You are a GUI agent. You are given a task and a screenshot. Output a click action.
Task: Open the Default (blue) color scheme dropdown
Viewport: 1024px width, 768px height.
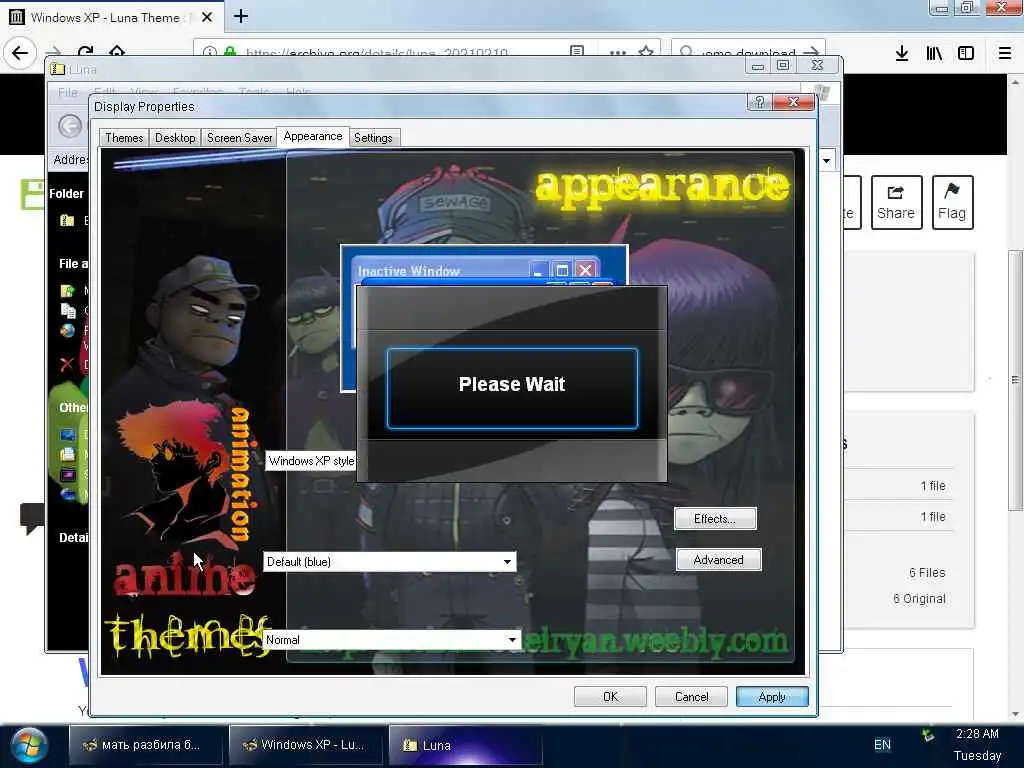click(390, 562)
